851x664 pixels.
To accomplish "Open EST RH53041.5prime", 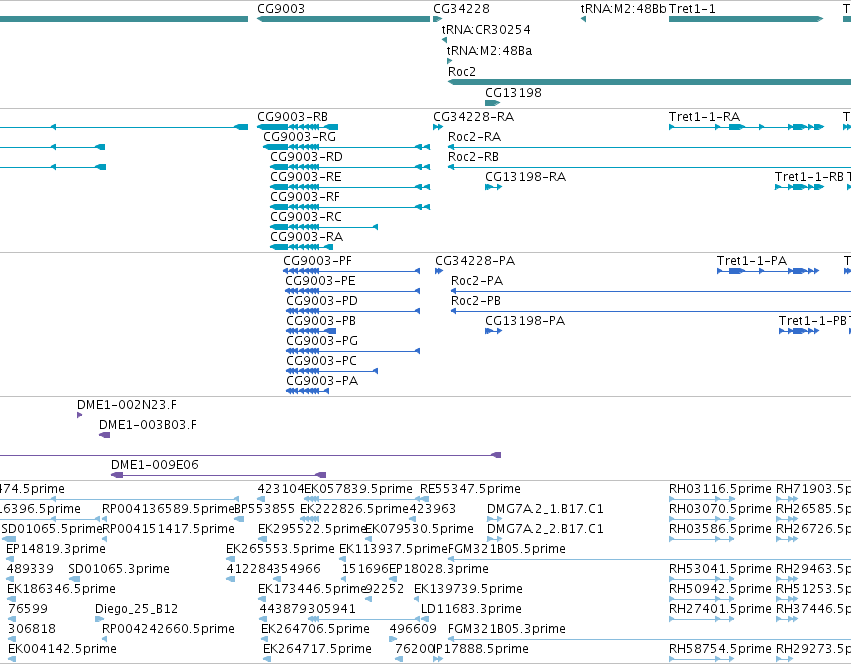I will coord(720,570).
